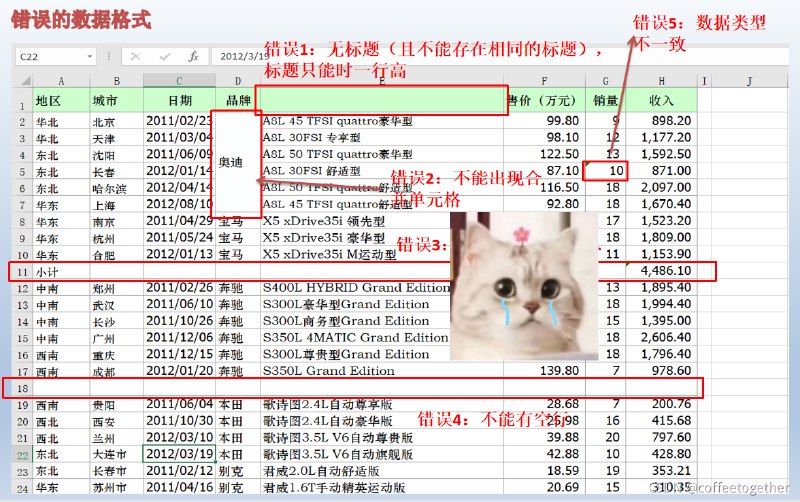Viewport: 800px width, 502px height.
Task: Select row 1 header
Action: tap(22, 101)
